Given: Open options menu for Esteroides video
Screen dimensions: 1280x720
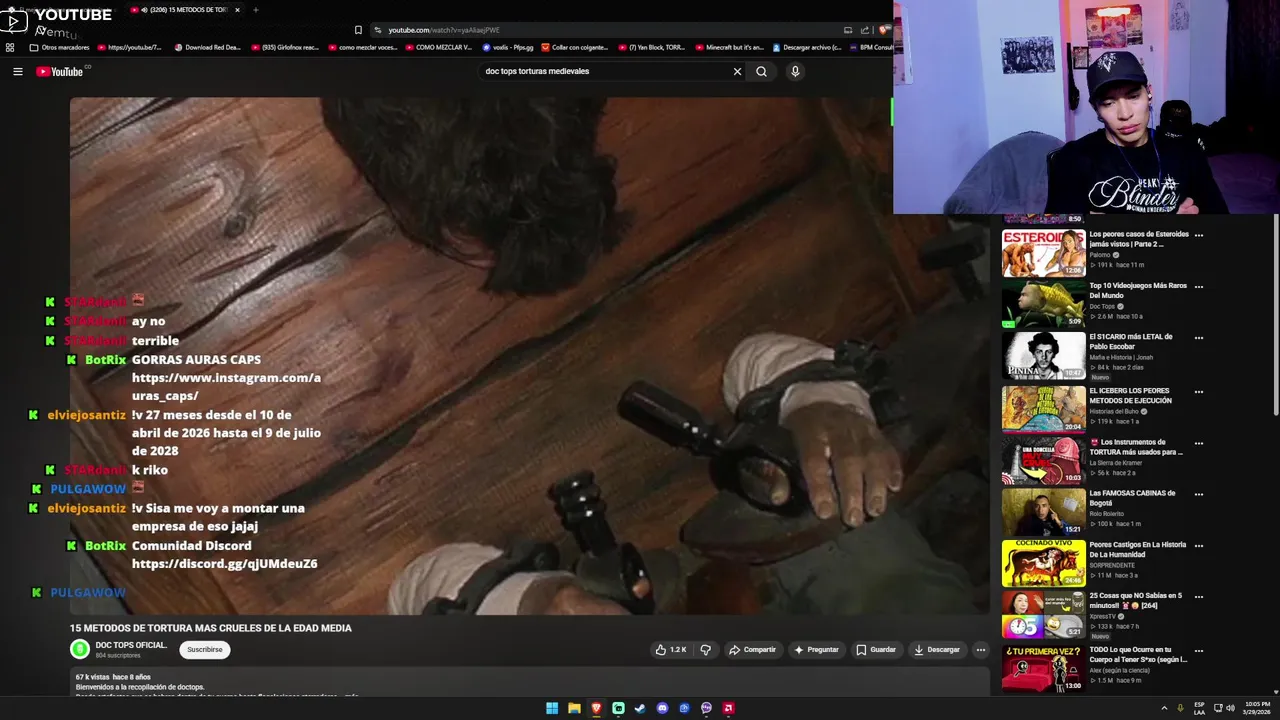Looking at the screenshot, I should tap(1198, 236).
